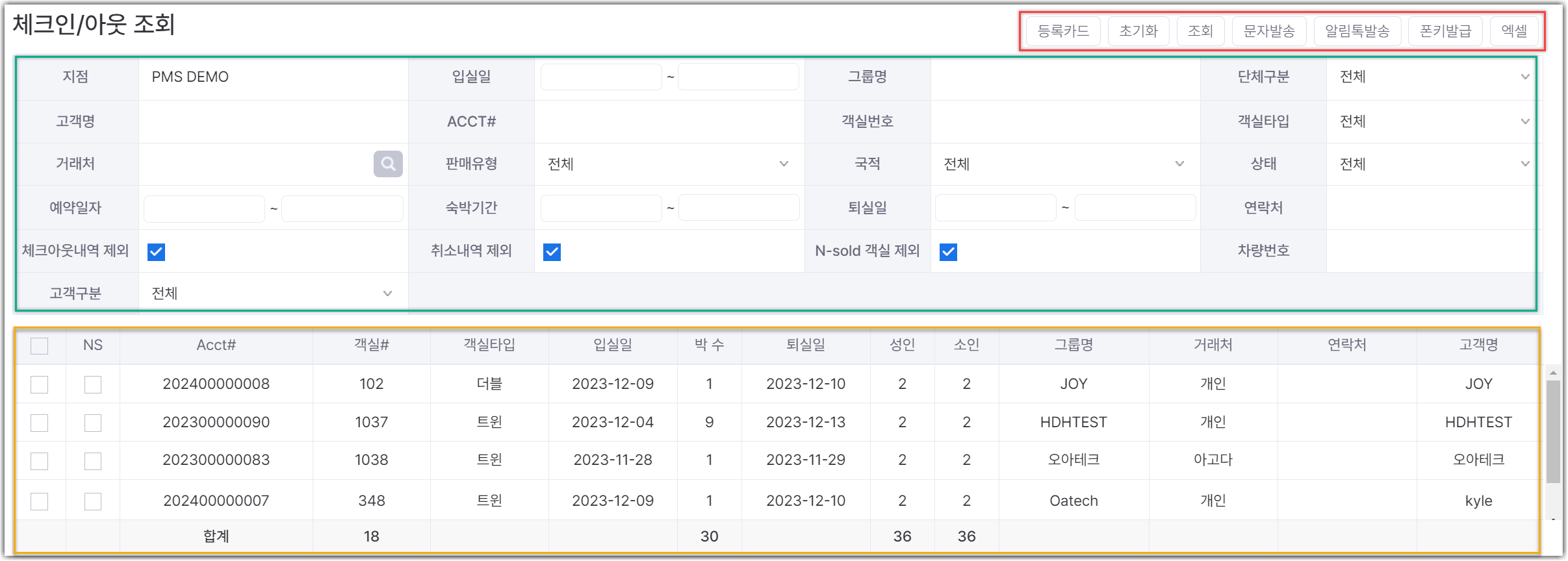
Task: Check the select-all header checkbox
Action: 40,345
